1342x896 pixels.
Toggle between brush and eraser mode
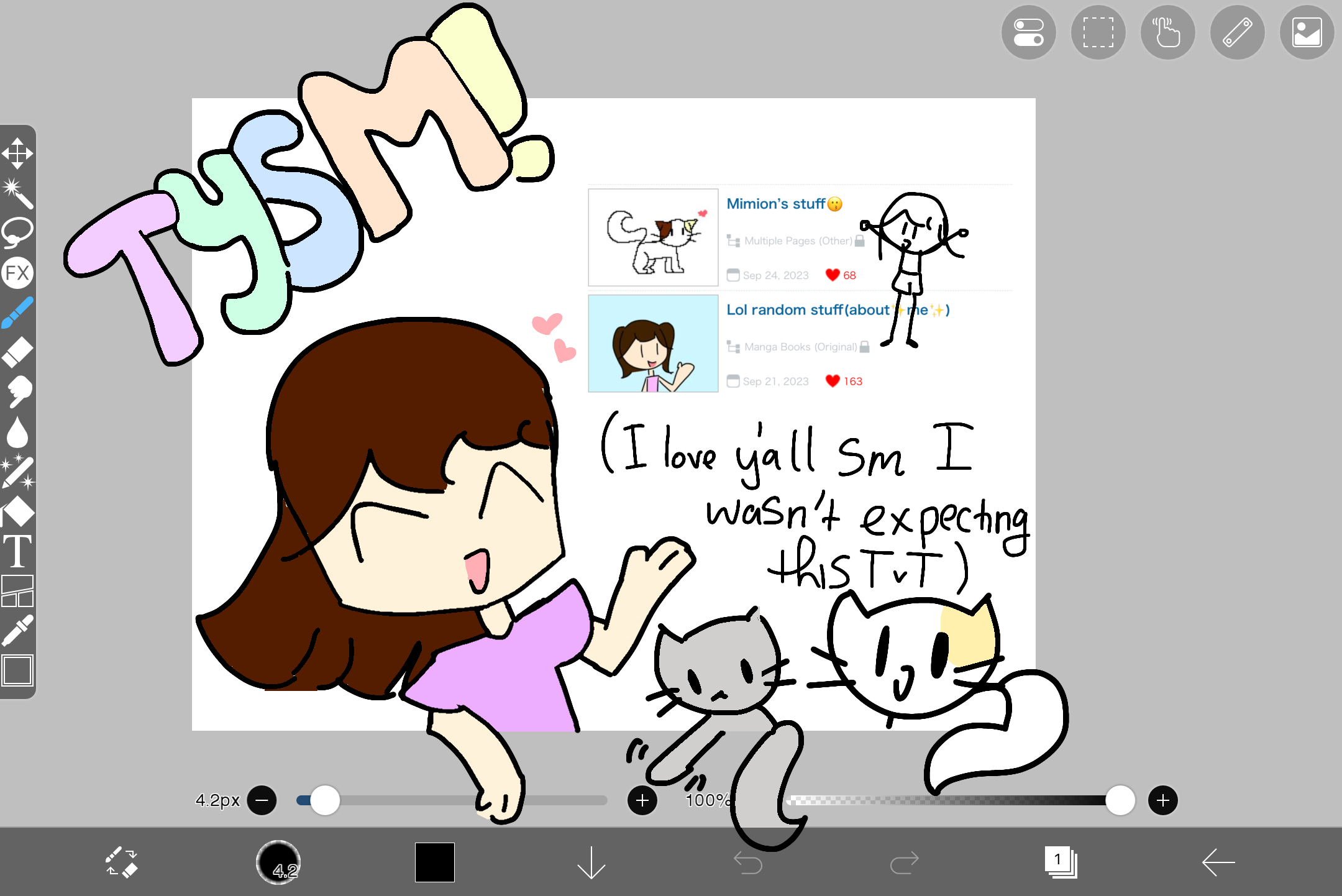click(122, 862)
